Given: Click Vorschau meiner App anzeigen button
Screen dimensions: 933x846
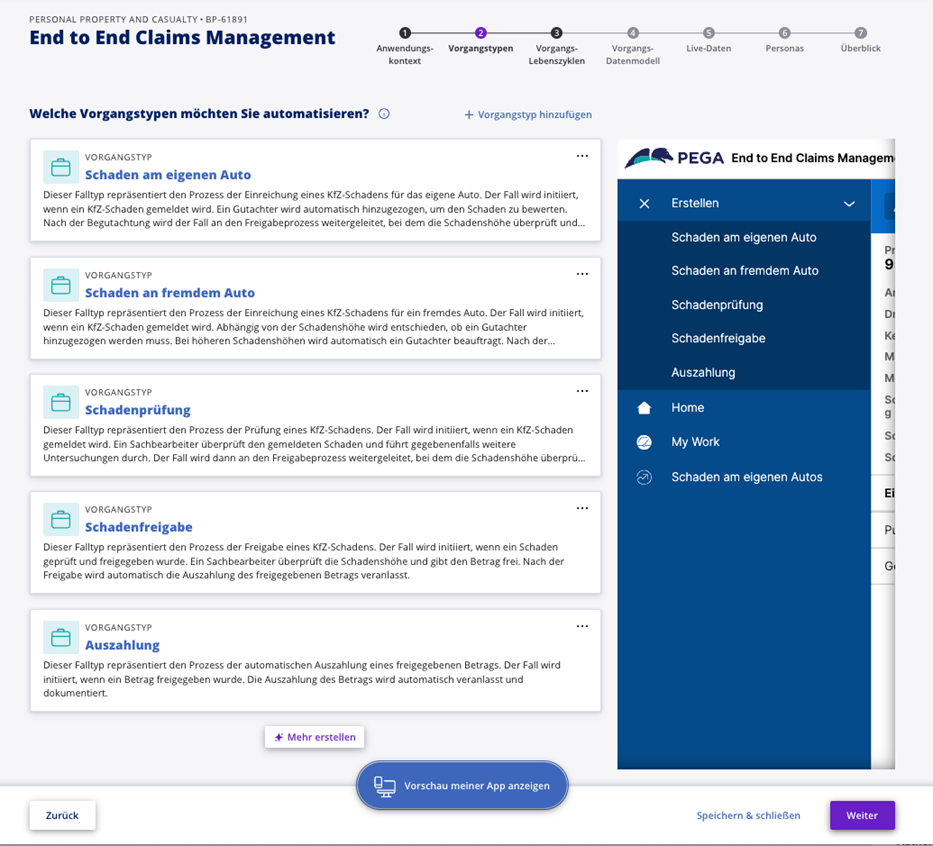Looking at the screenshot, I should [462, 786].
